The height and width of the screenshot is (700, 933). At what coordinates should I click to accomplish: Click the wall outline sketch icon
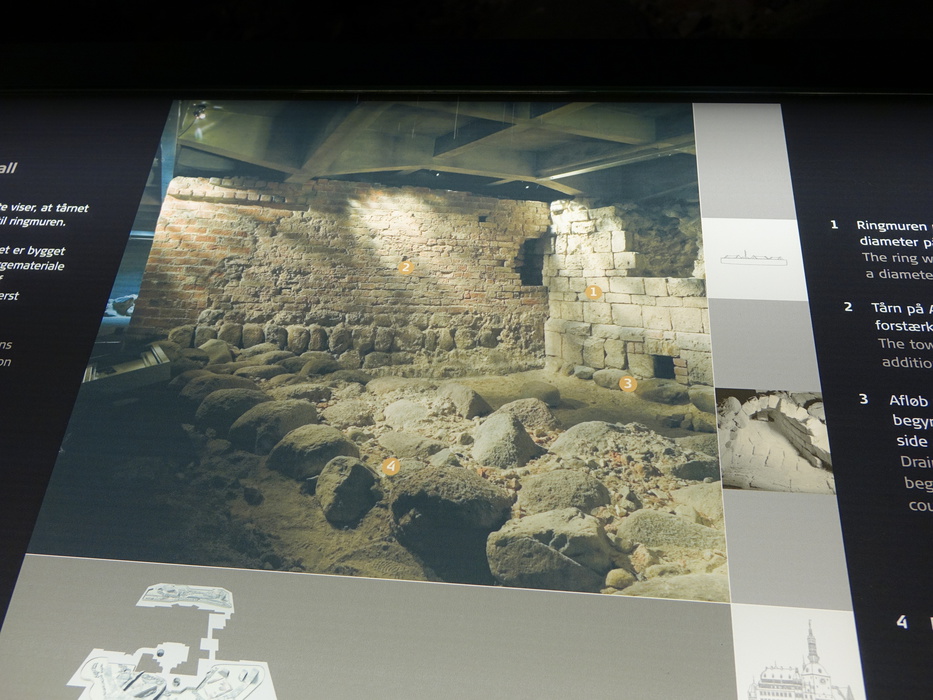753,260
